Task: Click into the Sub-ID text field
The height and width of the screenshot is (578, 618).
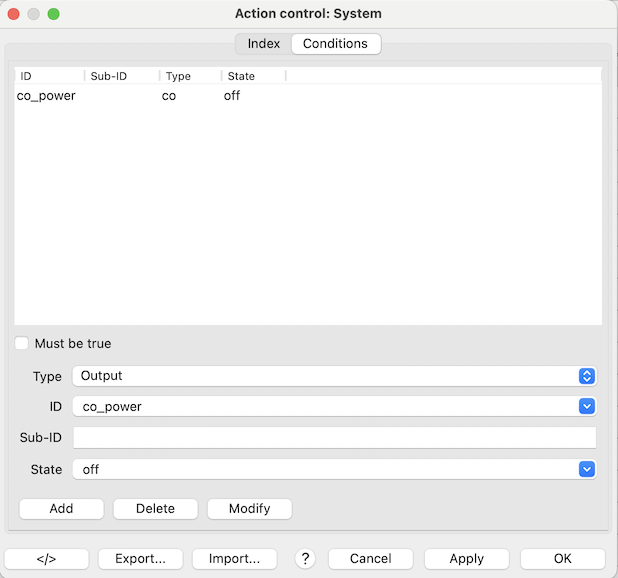Action: (334, 438)
